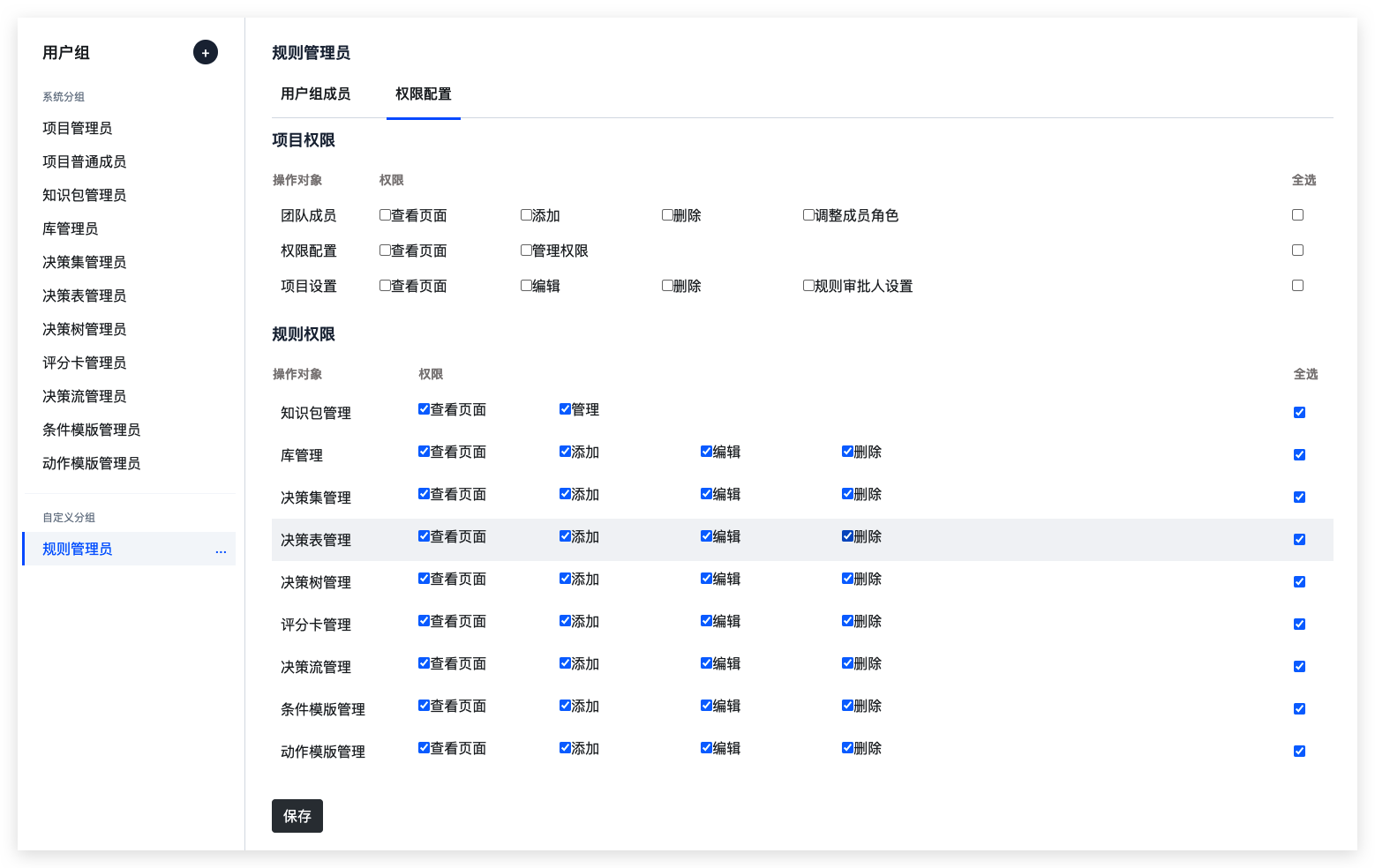The image size is (1375, 868).
Task: Click the add user group plus icon
Action: (x=205, y=53)
